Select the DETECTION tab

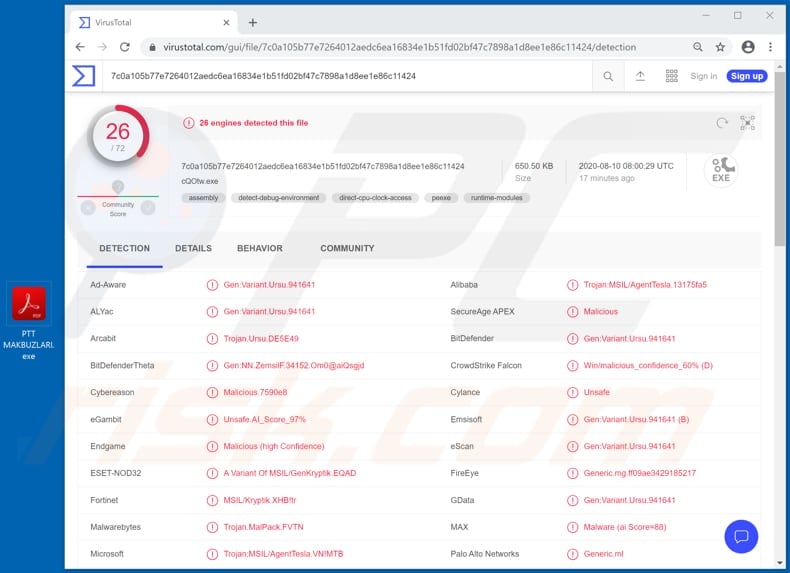point(124,248)
